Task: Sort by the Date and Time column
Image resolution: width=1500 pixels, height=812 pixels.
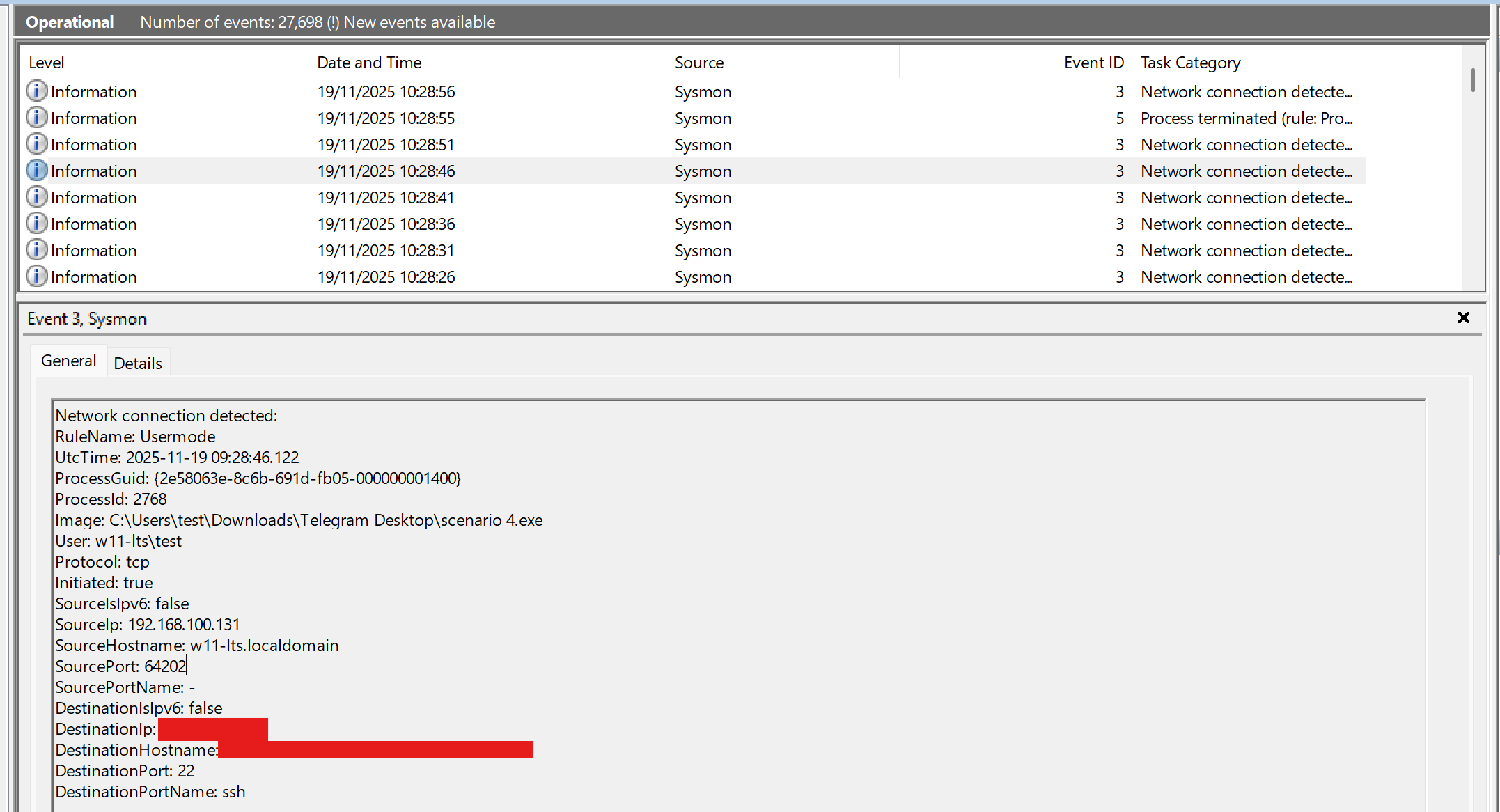Action: point(369,62)
